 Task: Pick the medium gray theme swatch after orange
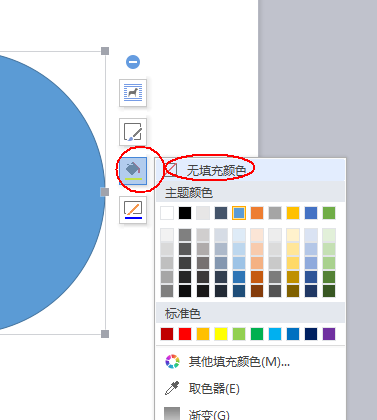pos(275,213)
